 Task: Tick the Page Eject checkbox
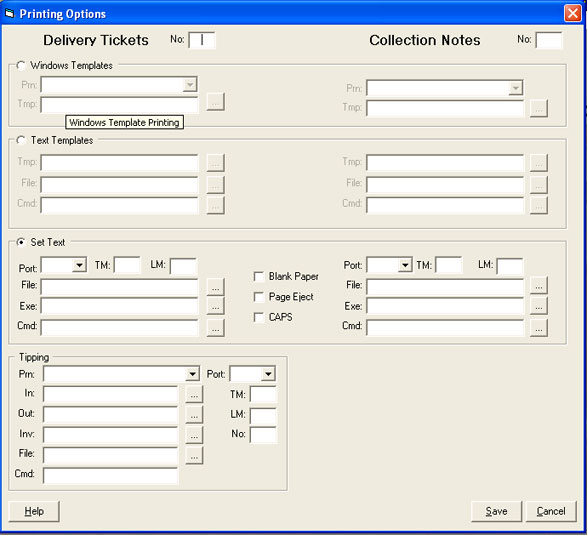[x=259, y=297]
